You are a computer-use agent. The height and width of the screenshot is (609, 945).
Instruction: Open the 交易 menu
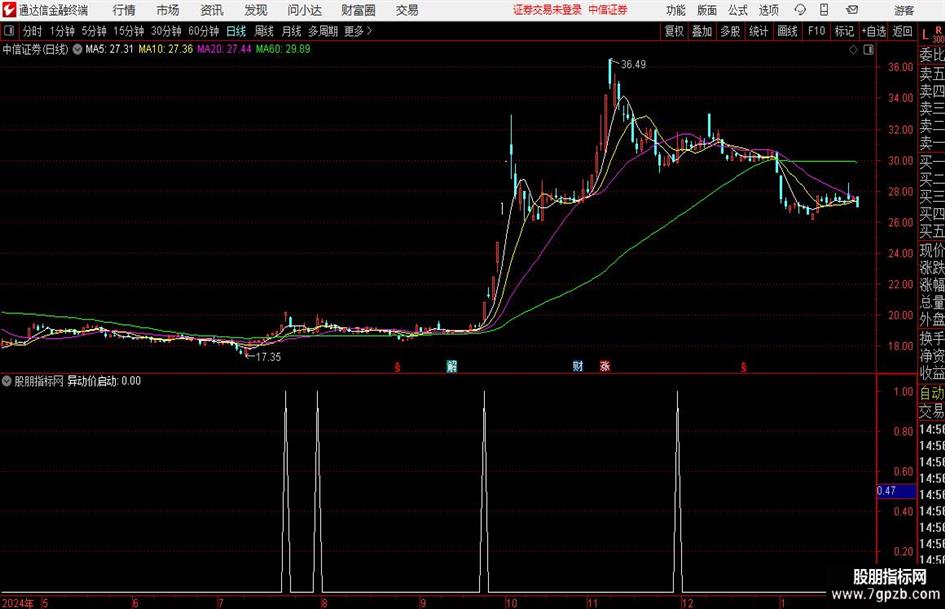[x=407, y=10]
